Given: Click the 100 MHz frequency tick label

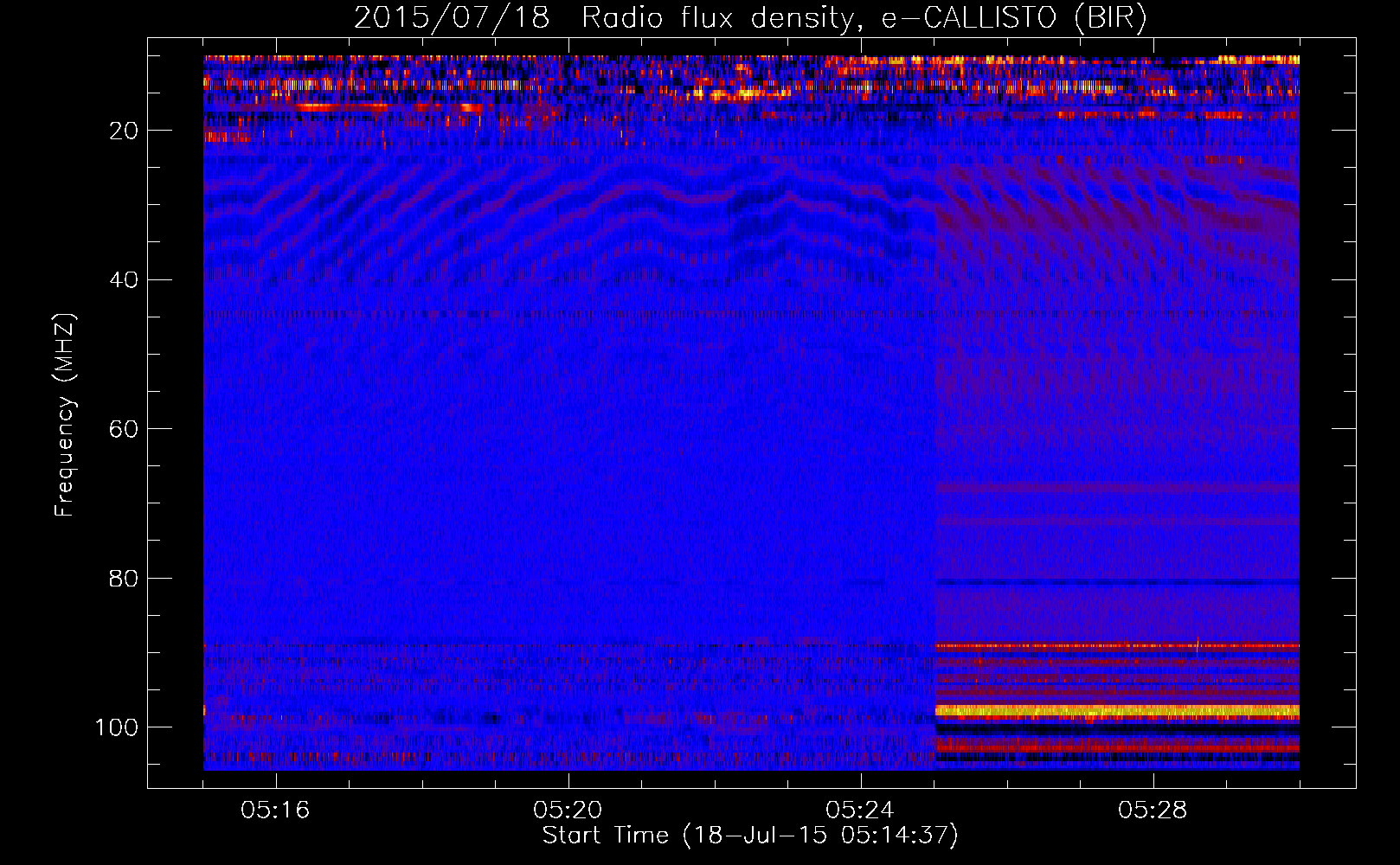Looking at the screenshot, I should 117,727.
